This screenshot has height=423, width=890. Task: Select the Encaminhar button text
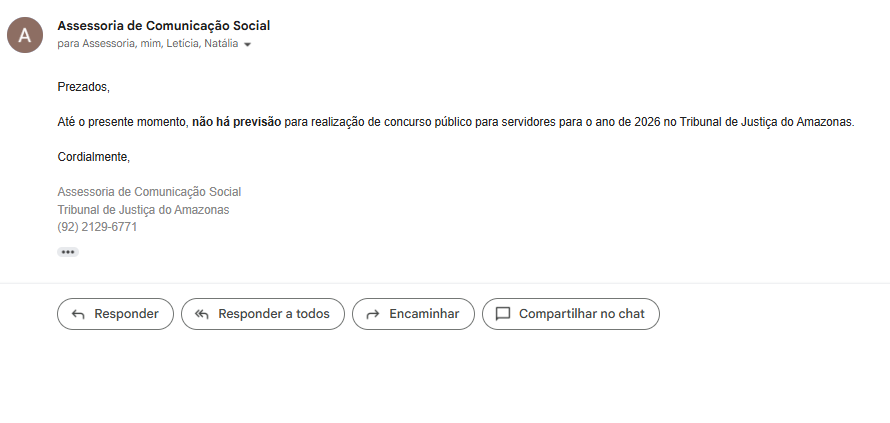click(424, 314)
